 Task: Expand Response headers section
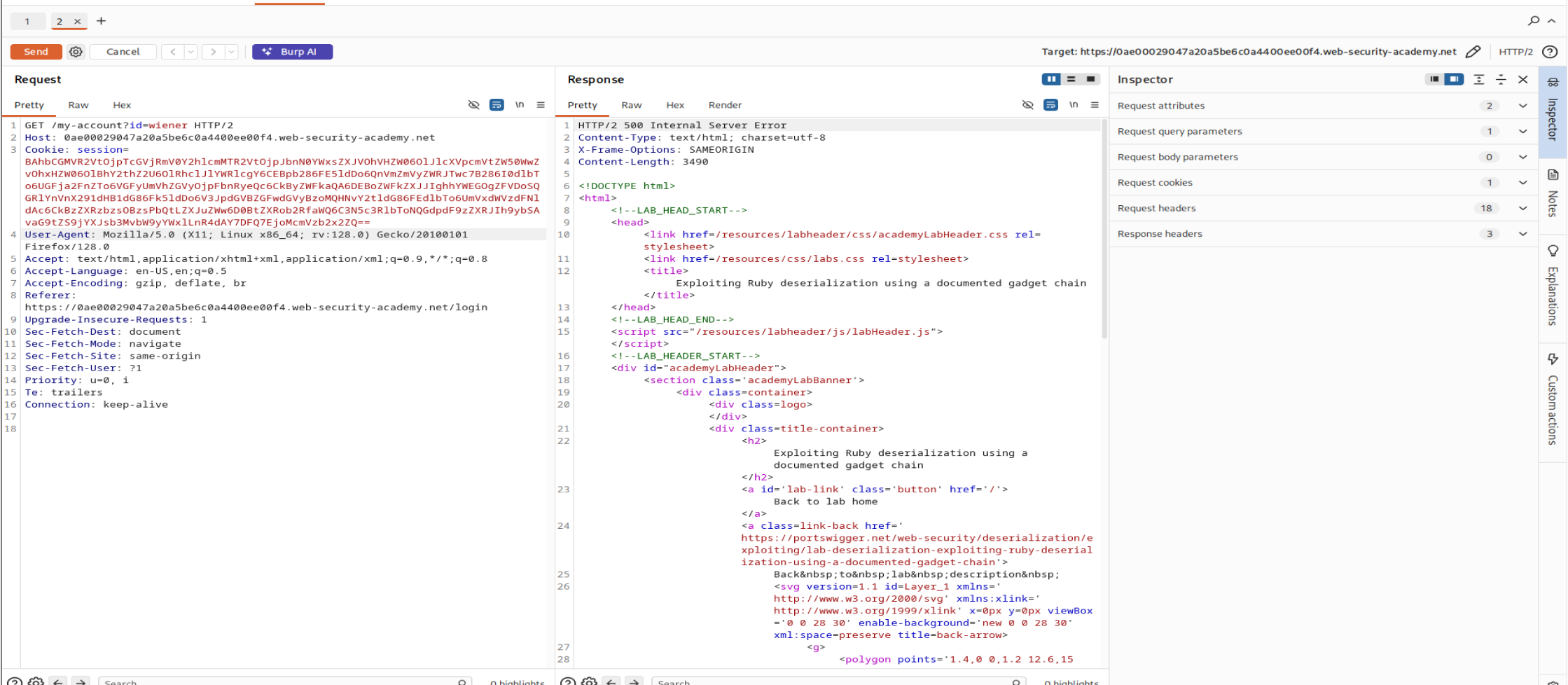[1323, 234]
